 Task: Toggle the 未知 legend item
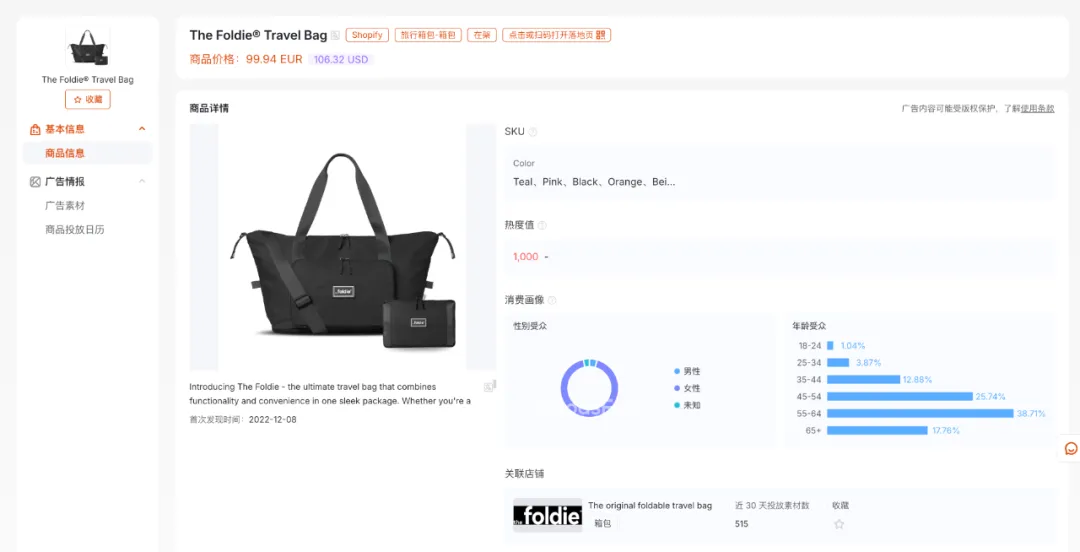(687, 405)
